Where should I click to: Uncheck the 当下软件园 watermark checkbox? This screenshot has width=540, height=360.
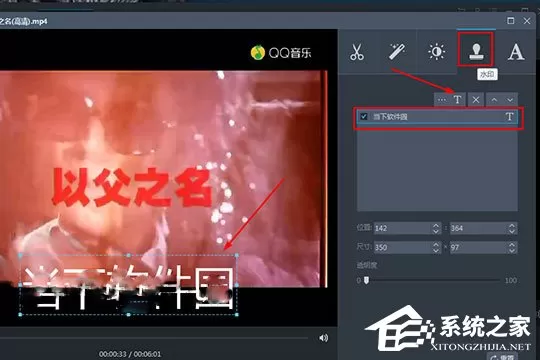point(364,116)
